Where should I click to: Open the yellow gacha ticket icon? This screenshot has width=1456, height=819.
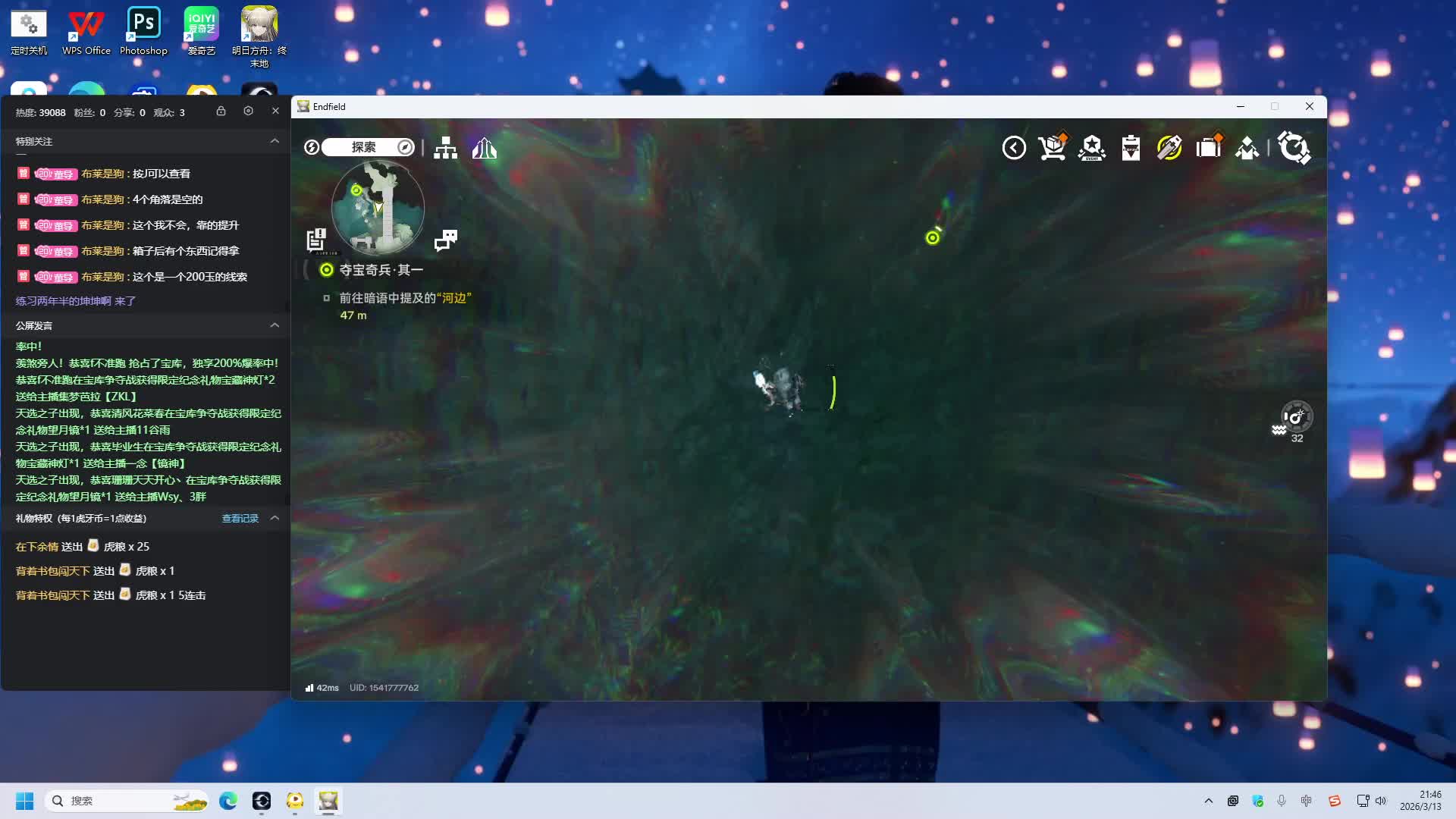(1169, 147)
